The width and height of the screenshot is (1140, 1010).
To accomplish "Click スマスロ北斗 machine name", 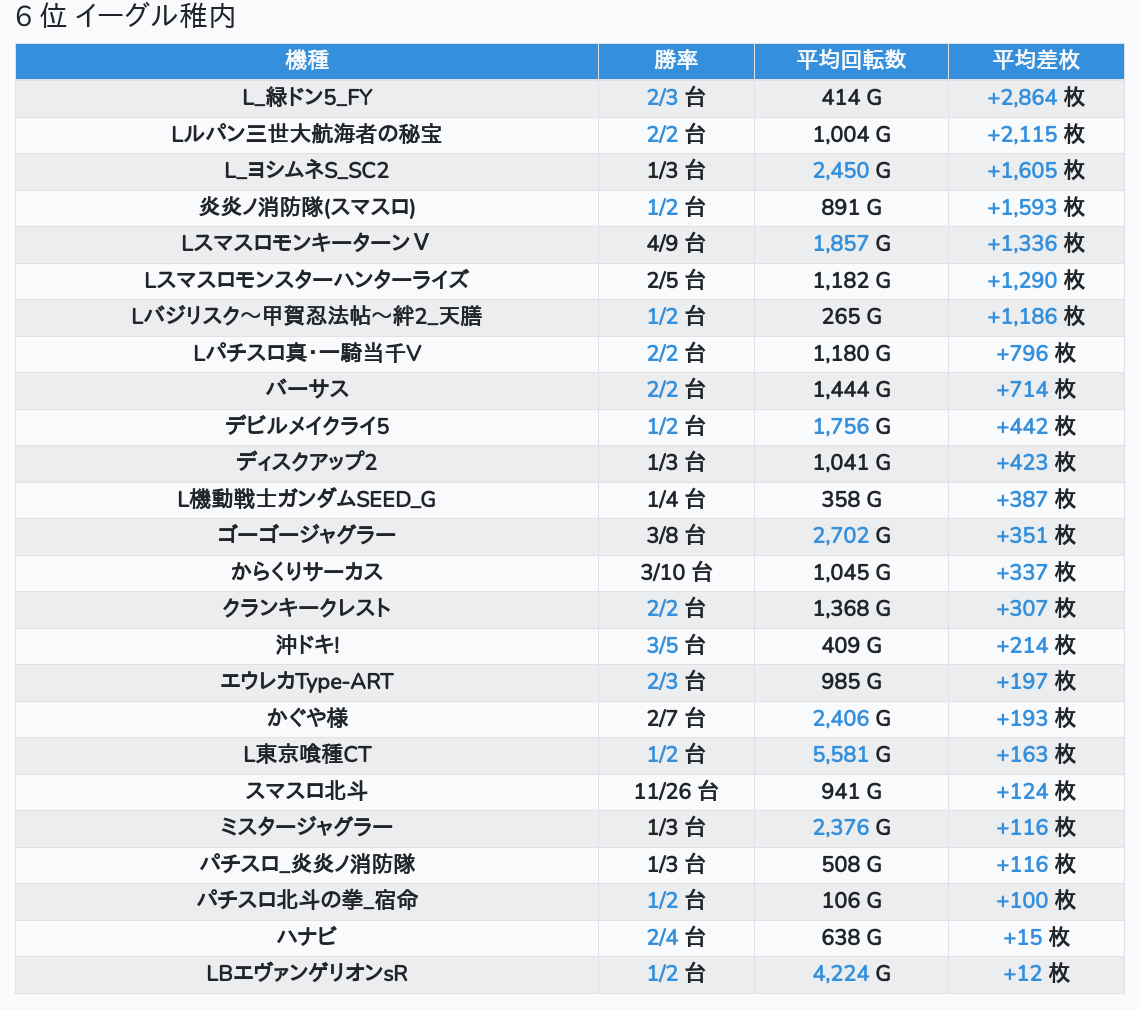I will pyautogui.click(x=307, y=791).
